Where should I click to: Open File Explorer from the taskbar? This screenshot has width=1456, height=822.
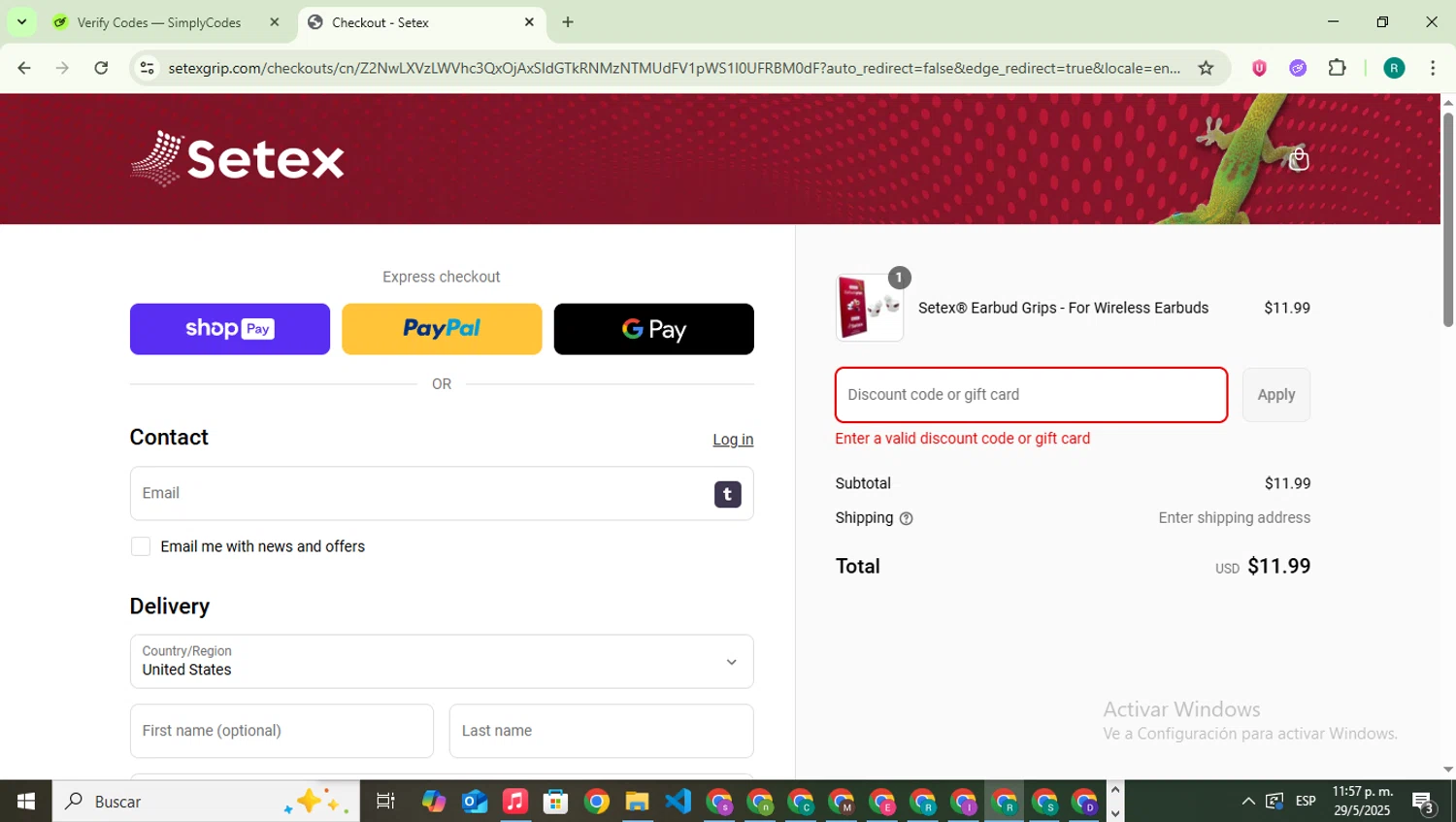tap(637, 802)
